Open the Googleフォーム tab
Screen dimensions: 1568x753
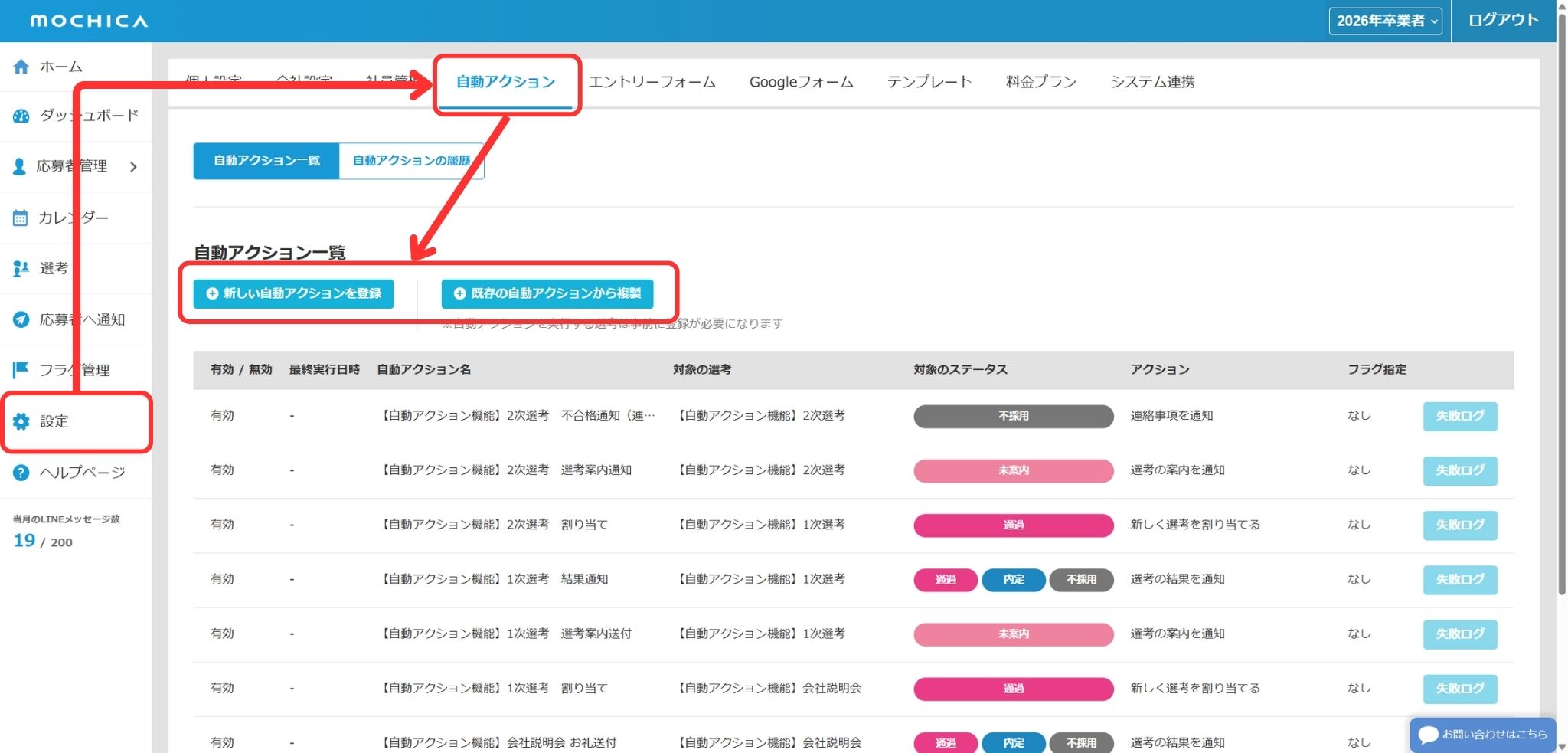click(801, 82)
